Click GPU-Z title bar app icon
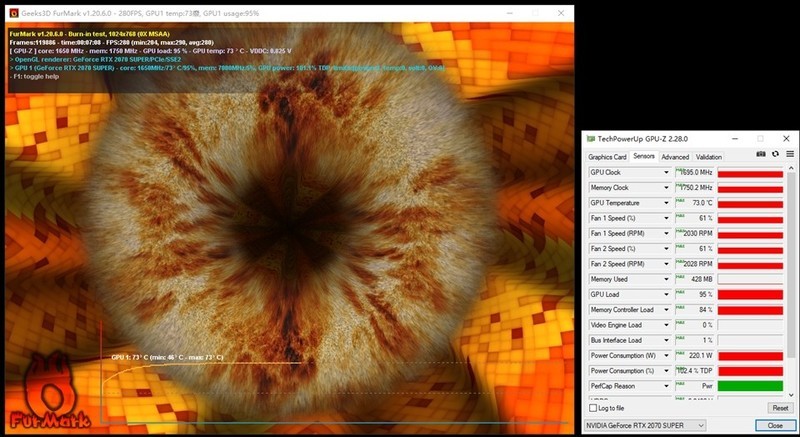 pyautogui.click(x=591, y=139)
